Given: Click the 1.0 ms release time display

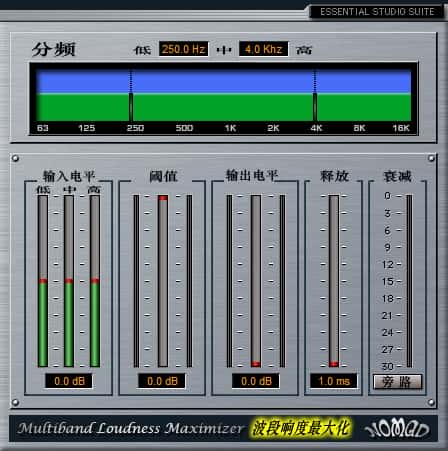Looking at the screenshot, I should 334,381.
